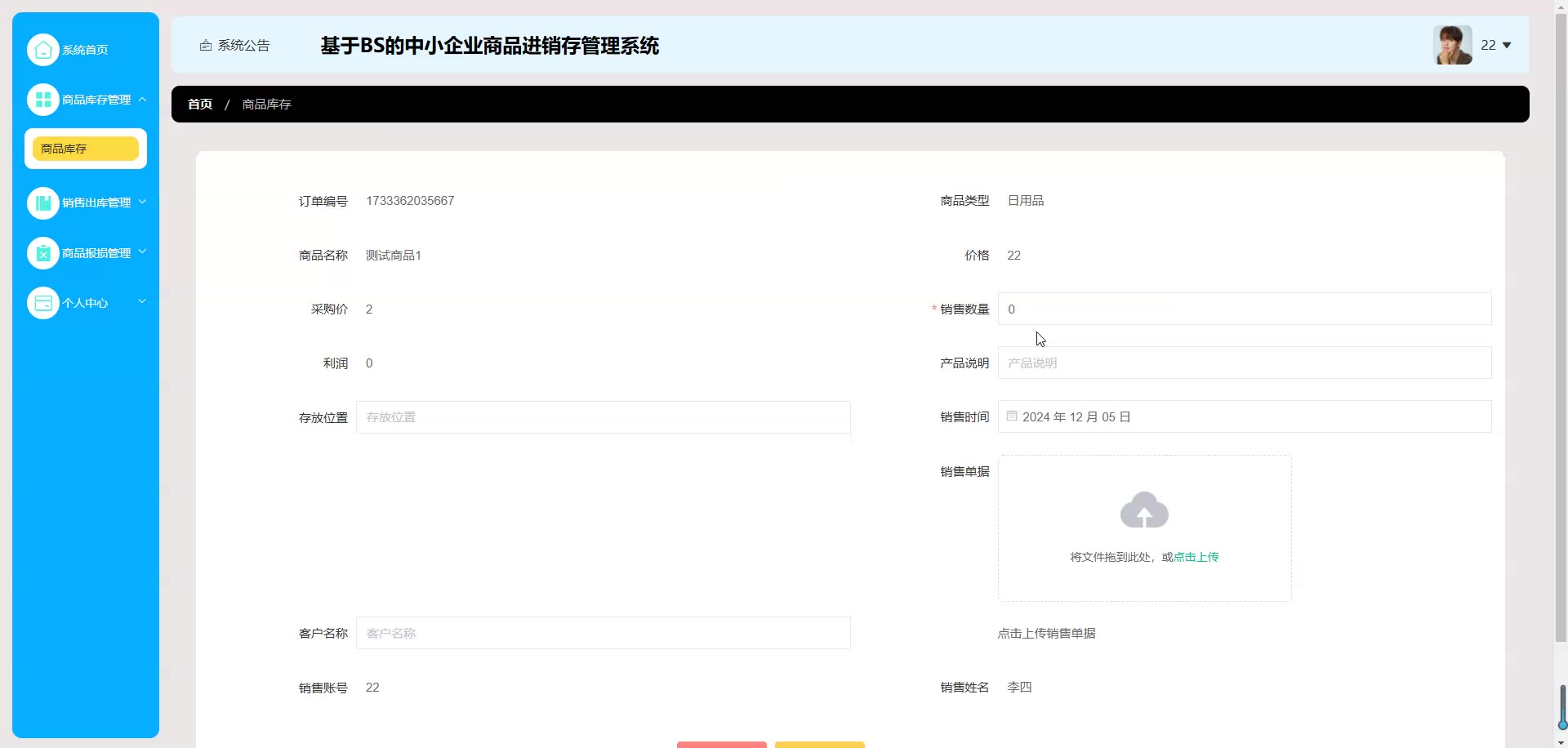Image resolution: width=1568 pixels, height=748 pixels.
Task: Click the calendar icon in 销售时间
Action: pos(1012,416)
